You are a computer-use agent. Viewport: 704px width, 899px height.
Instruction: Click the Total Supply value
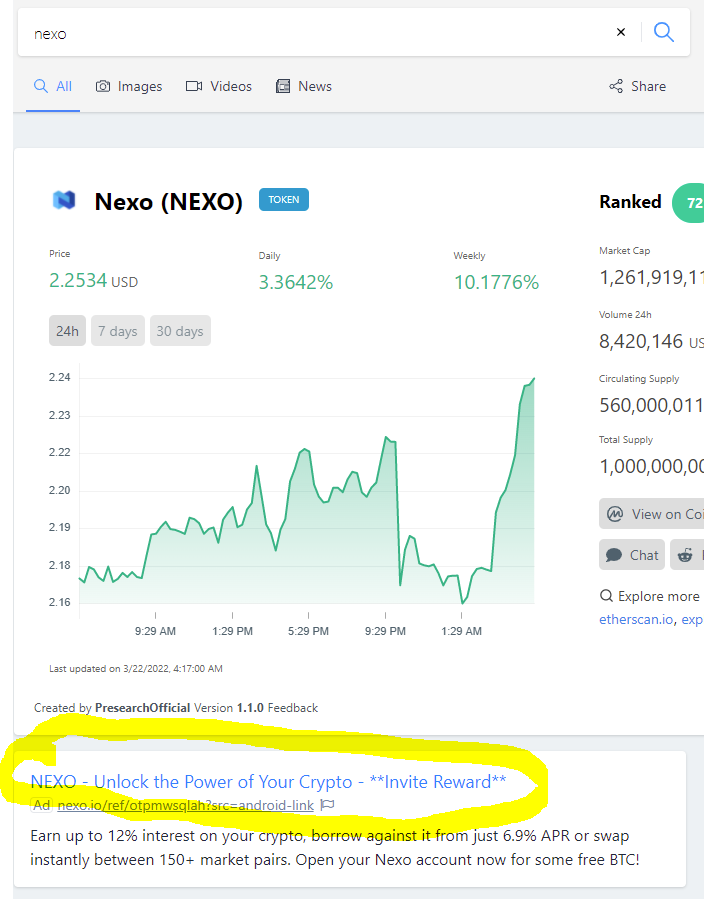651,466
